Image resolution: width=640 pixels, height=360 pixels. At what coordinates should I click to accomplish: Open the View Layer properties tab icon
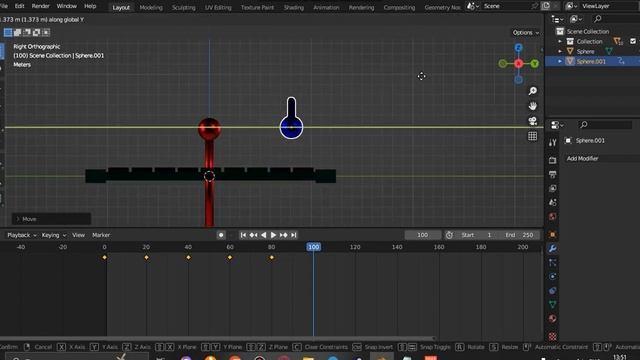pyautogui.click(x=552, y=188)
